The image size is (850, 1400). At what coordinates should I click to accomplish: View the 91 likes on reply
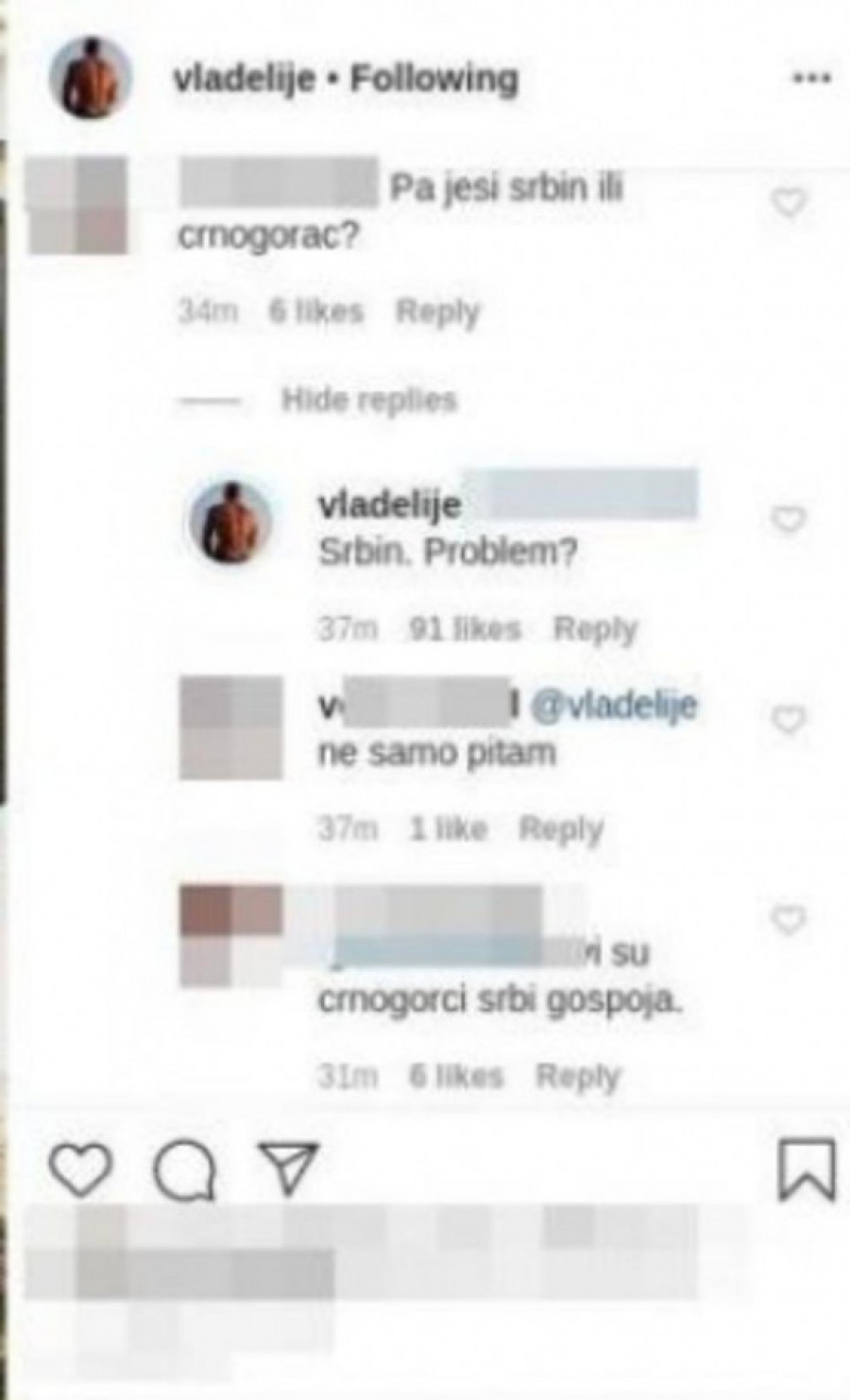tap(465, 628)
